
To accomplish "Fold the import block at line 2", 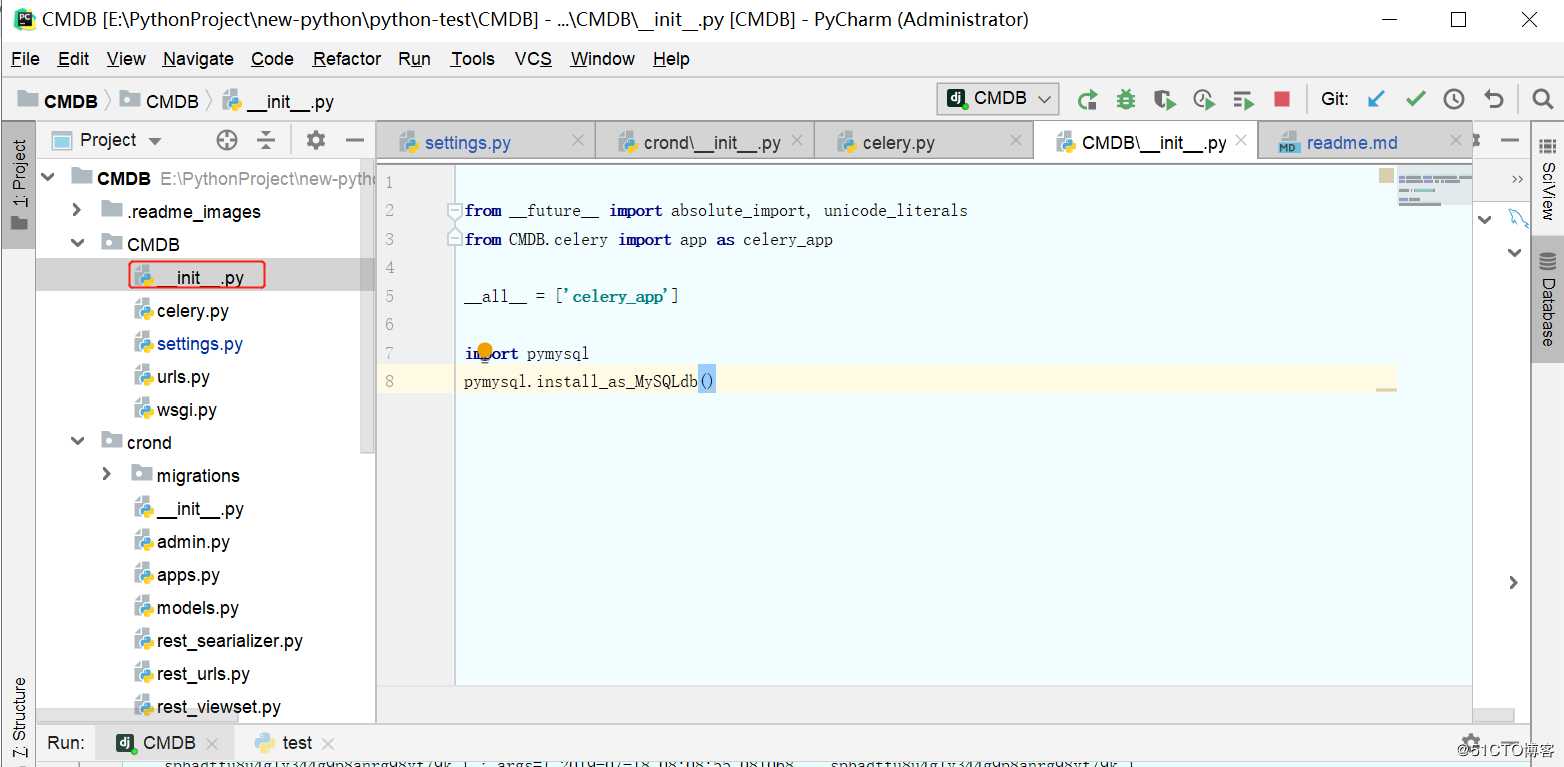I will (x=454, y=211).
